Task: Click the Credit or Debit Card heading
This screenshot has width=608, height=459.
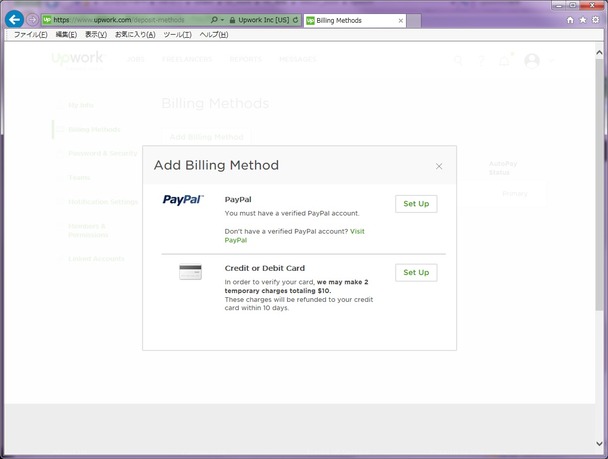Action: click(x=265, y=268)
